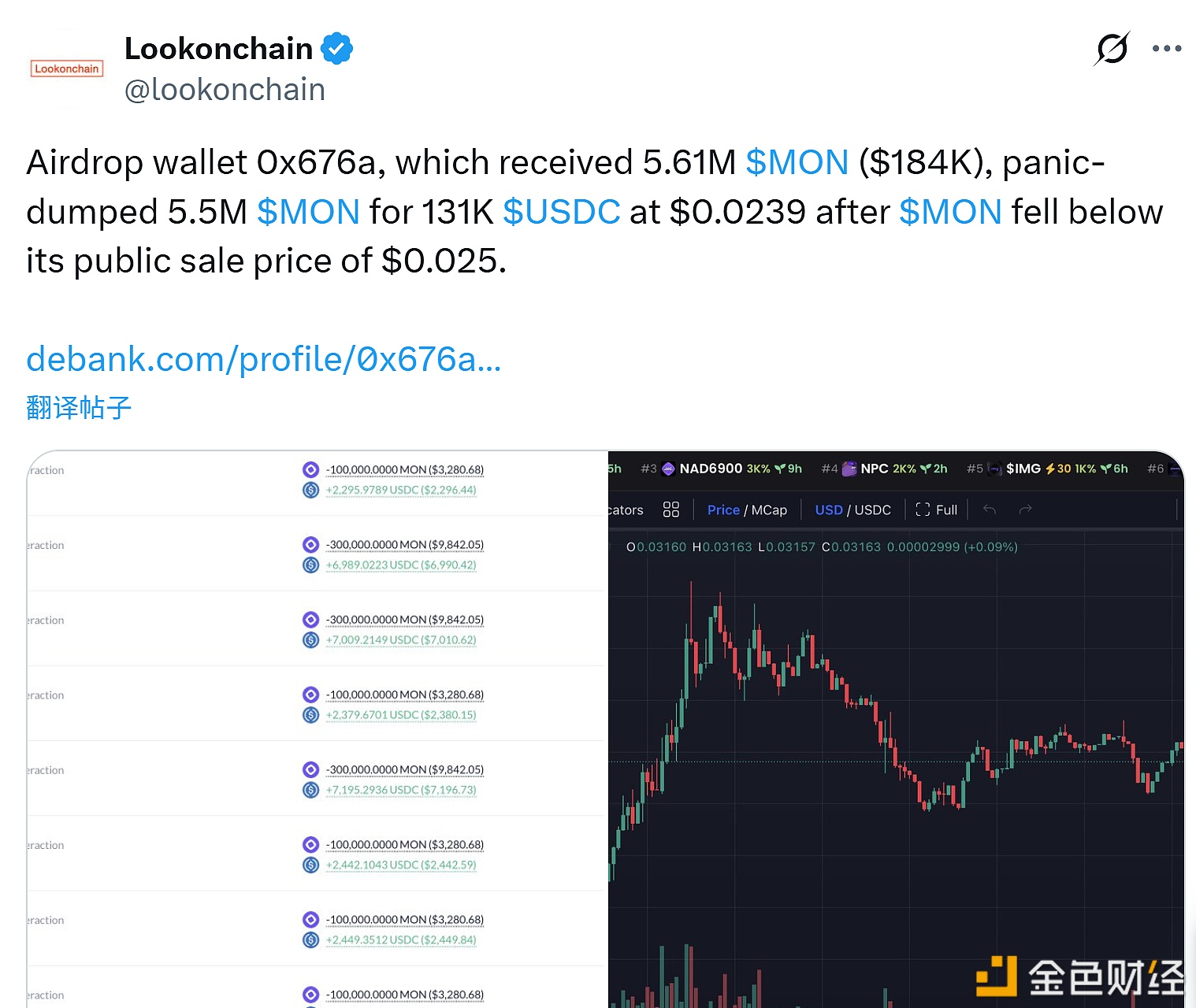Select the NPC token from the ticker bar
The image size is (1196, 1008).
click(875, 468)
